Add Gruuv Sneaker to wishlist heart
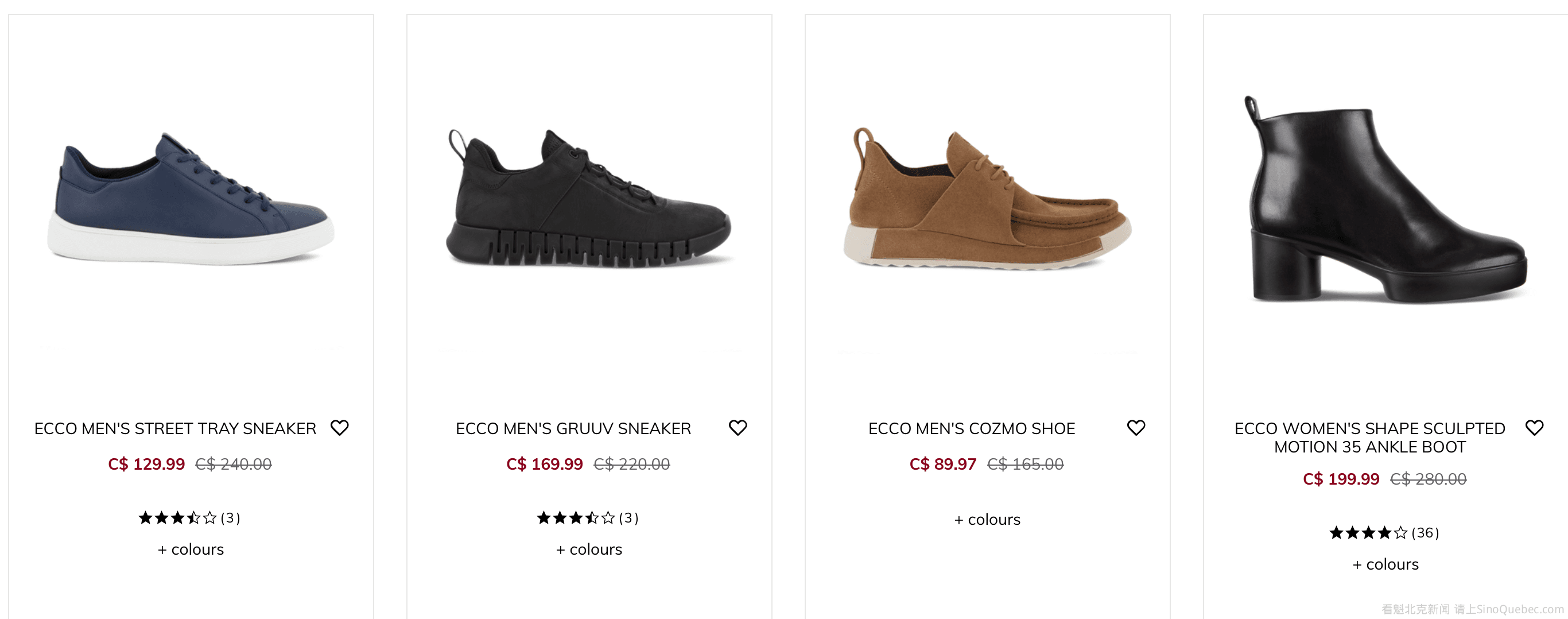The image size is (1568, 619). click(x=738, y=428)
